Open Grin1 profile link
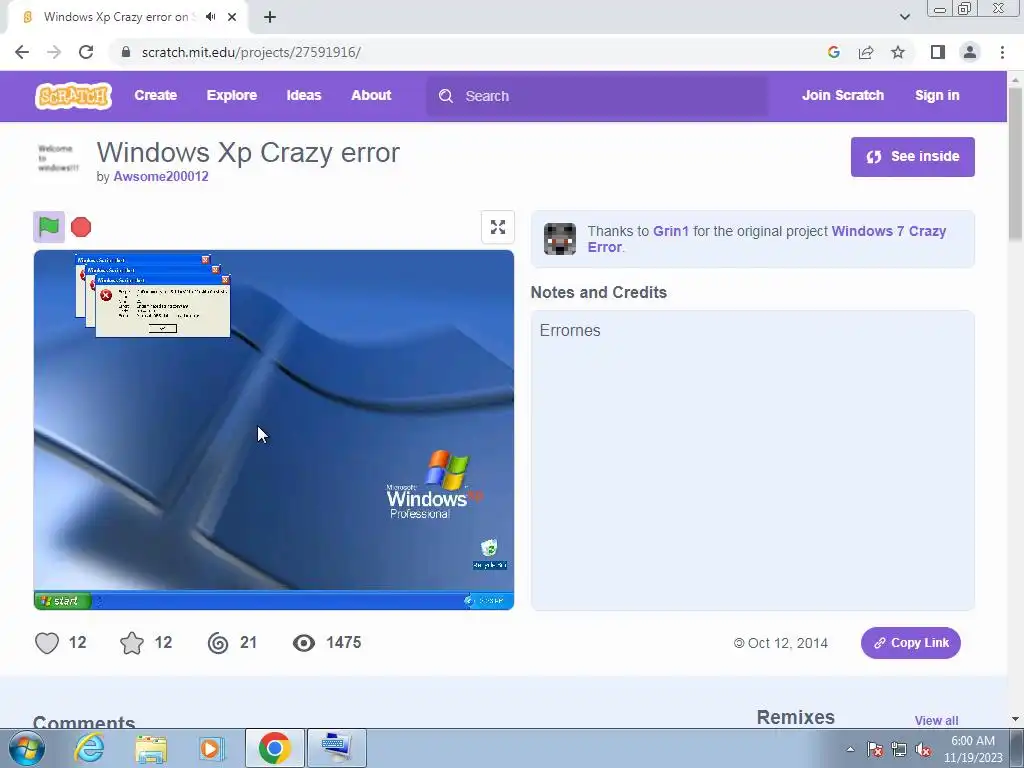The height and width of the screenshot is (768, 1024). click(671, 231)
